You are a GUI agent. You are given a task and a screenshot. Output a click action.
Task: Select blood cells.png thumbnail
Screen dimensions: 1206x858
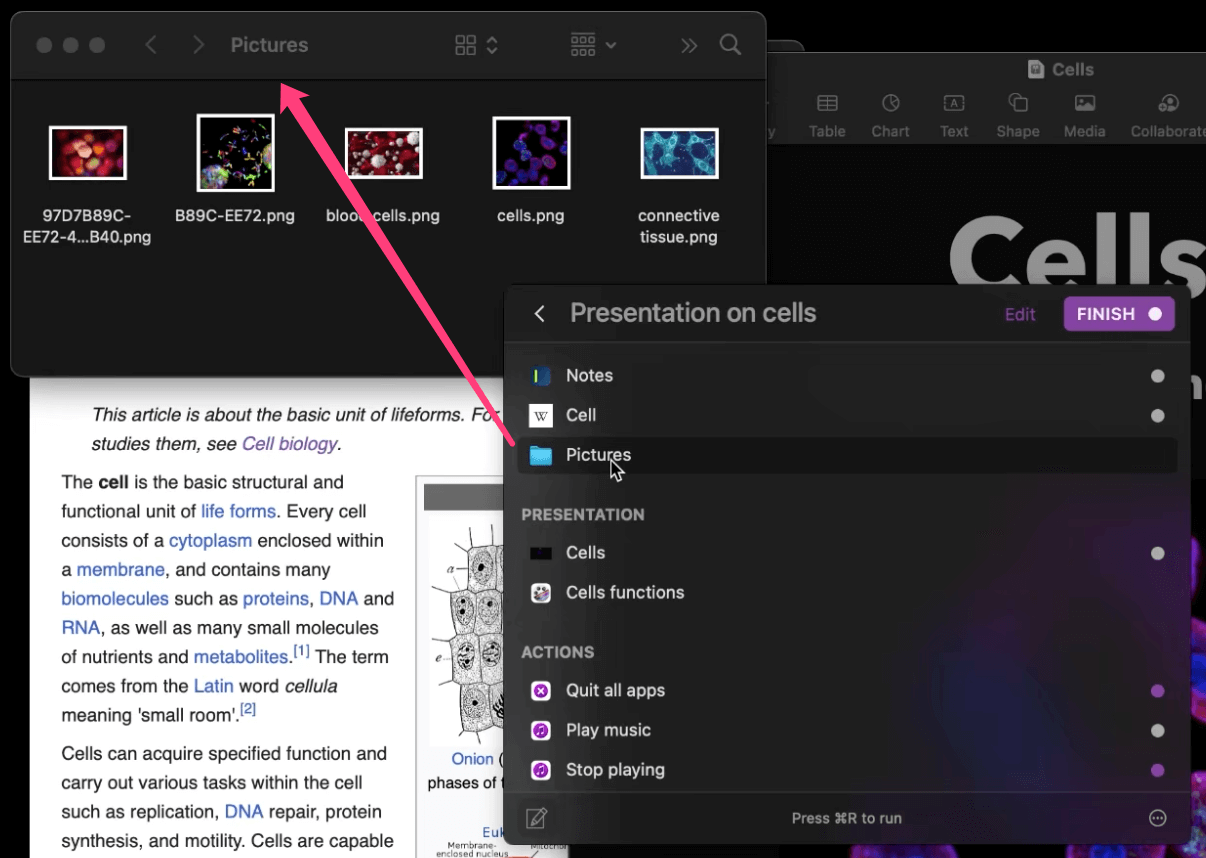point(383,153)
